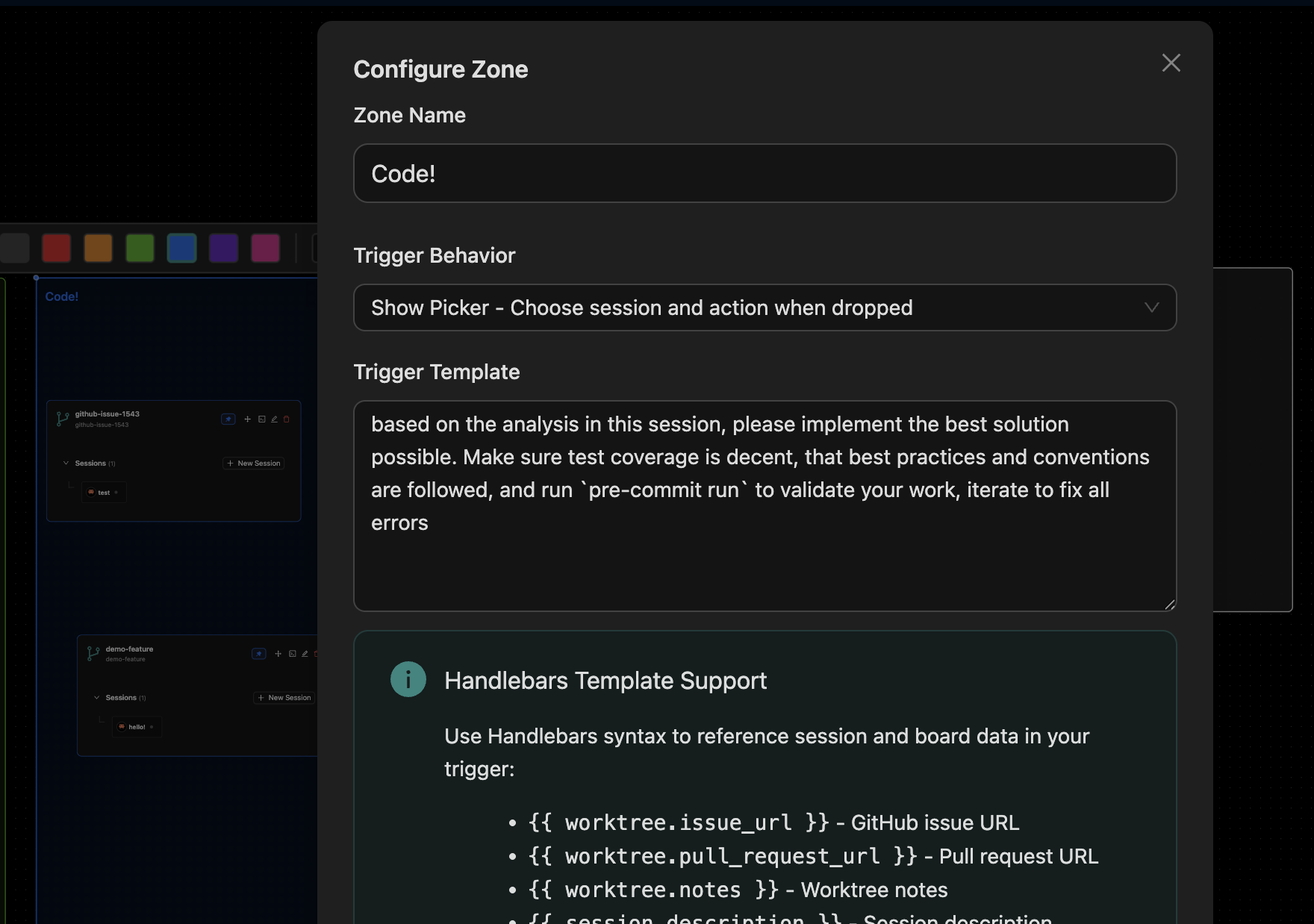
Task: Click the move handle on github-issue-1543 card
Action: [247, 419]
